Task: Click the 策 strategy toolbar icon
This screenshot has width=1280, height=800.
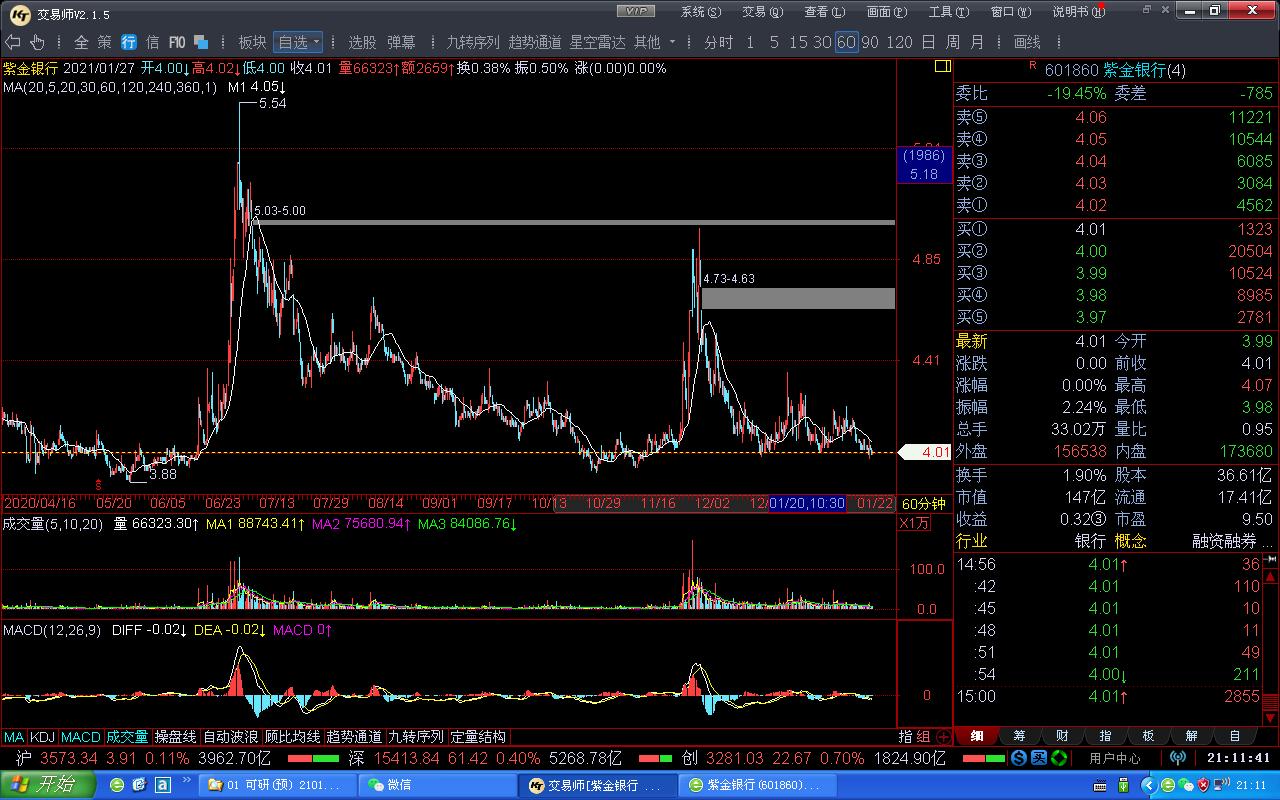Action: (105, 42)
